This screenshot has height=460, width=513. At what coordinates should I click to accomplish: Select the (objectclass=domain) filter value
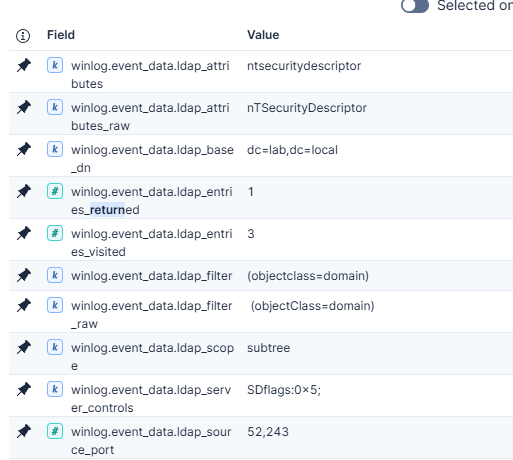coord(308,276)
